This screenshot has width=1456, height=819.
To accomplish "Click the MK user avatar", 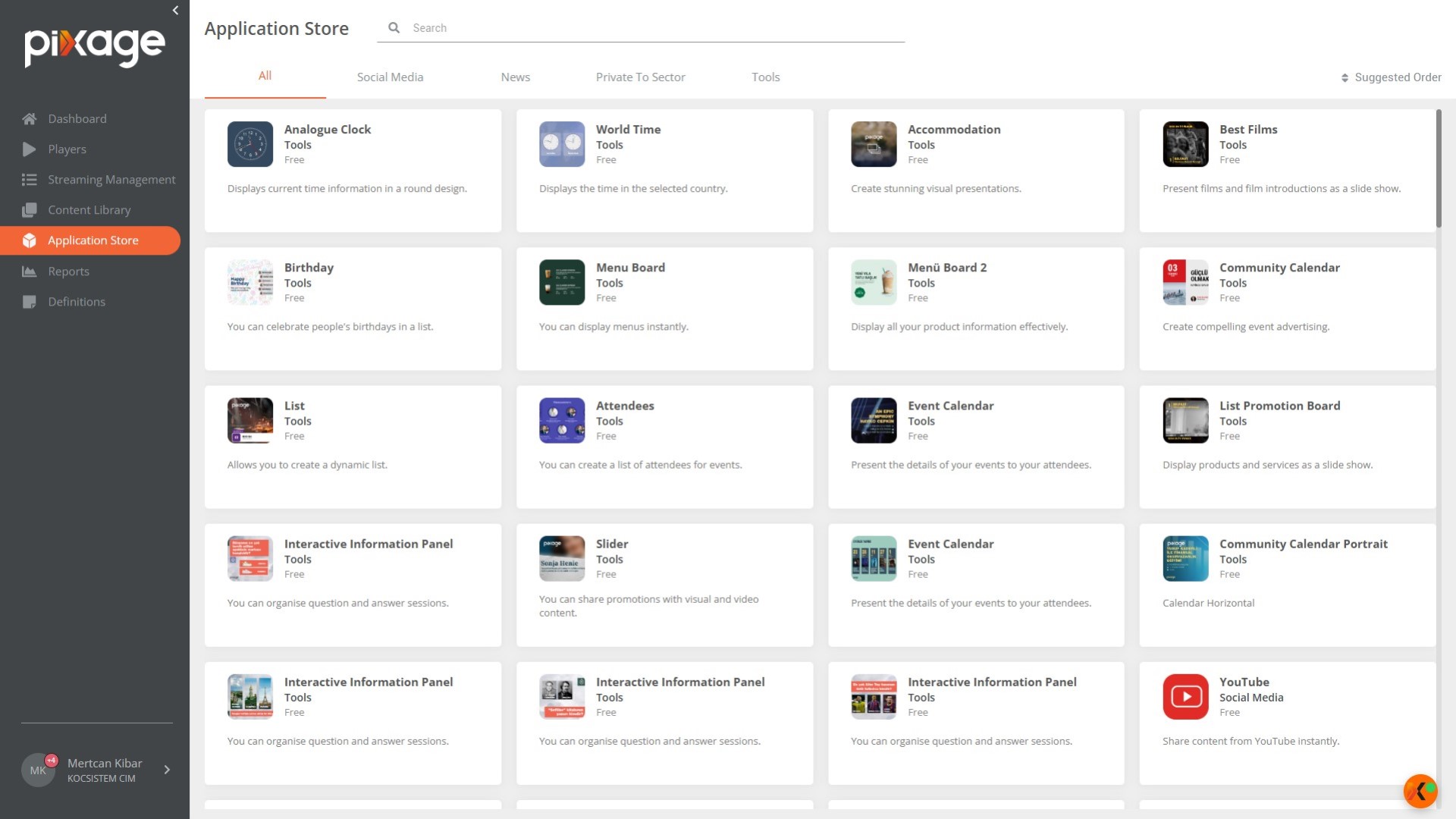I will (x=38, y=770).
